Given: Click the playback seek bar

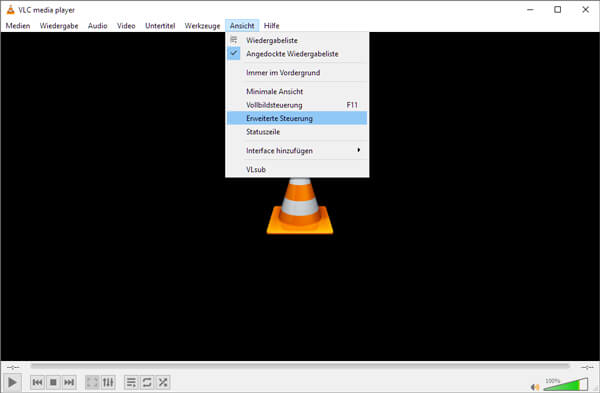Looking at the screenshot, I should coord(300,366).
